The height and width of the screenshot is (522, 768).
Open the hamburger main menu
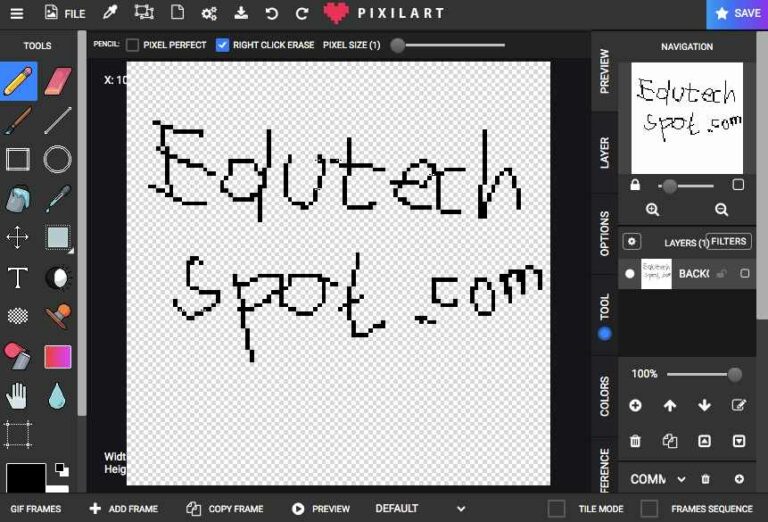click(x=17, y=14)
